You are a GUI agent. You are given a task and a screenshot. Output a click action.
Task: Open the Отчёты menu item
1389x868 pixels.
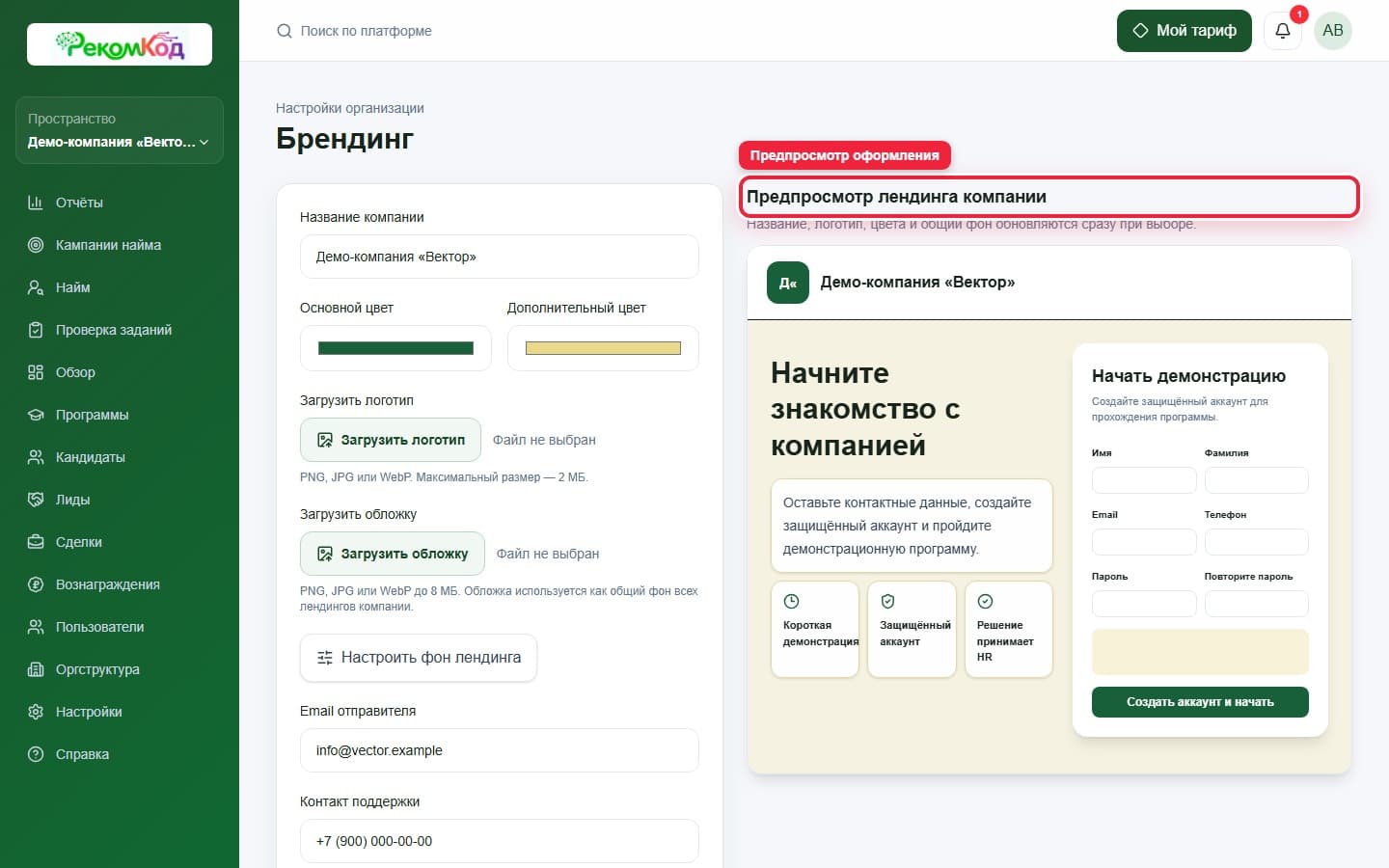120,203
